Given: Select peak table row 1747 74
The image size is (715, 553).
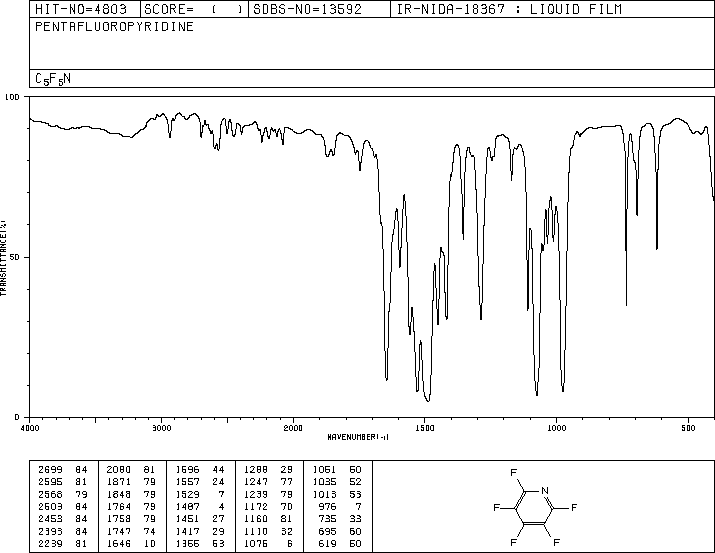Looking at the screenshot, I should (x=131, y=531).
